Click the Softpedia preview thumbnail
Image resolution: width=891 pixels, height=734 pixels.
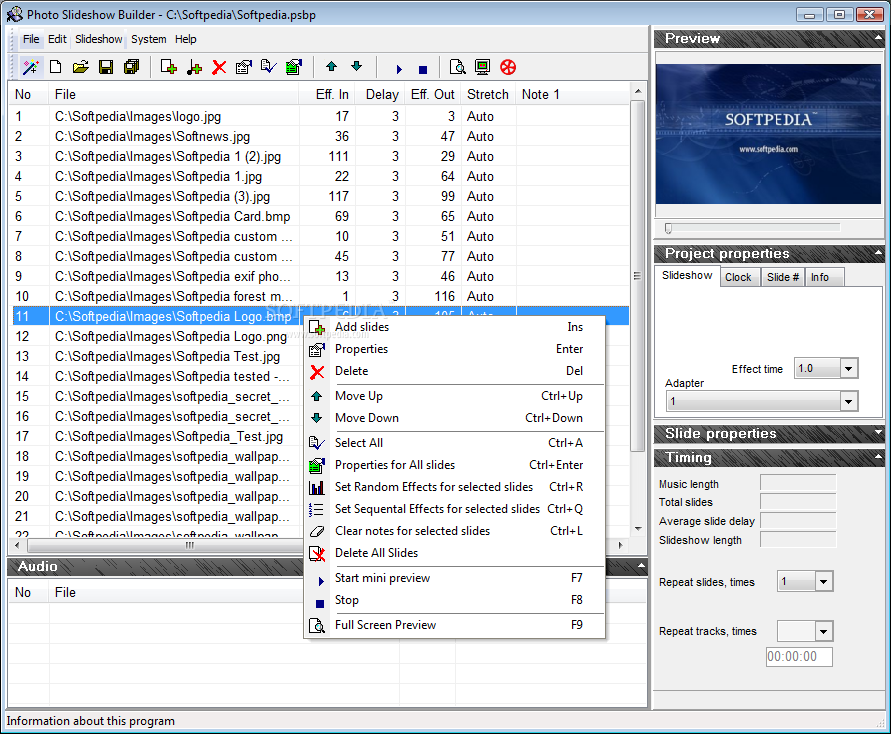point(768,134)
